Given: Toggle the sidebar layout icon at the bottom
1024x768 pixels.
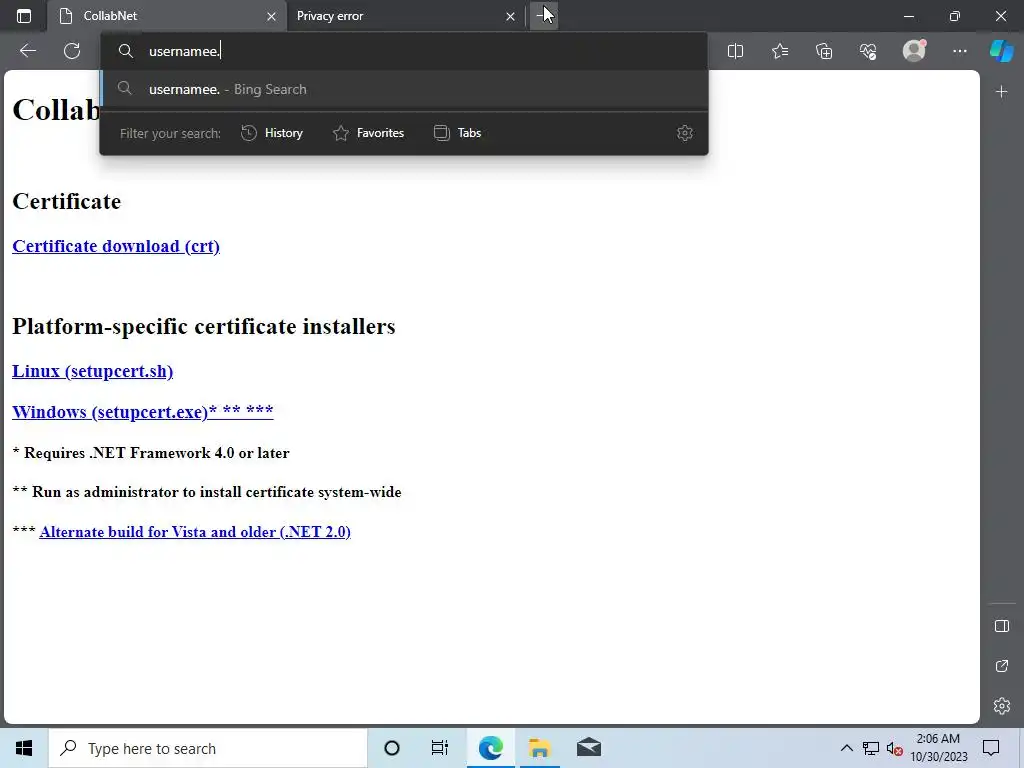Looking at the screenshot, I should coord(1002,626).
